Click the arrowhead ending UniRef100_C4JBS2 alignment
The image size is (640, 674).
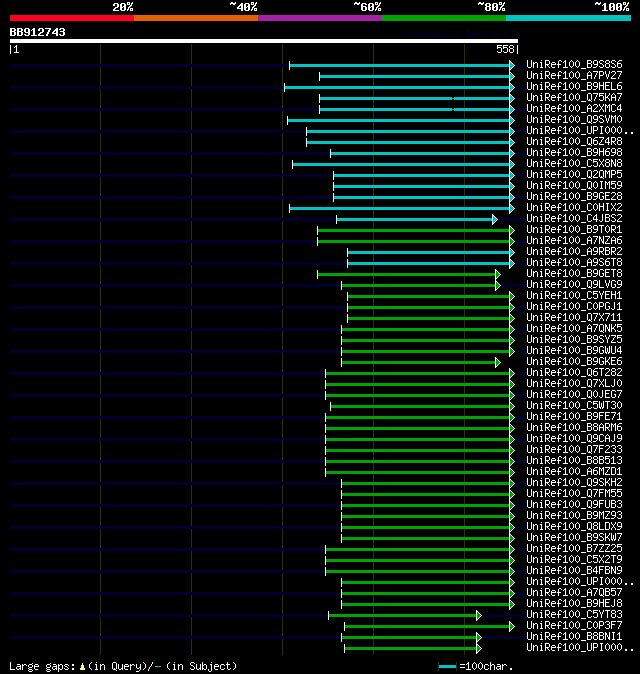point(495,220)
